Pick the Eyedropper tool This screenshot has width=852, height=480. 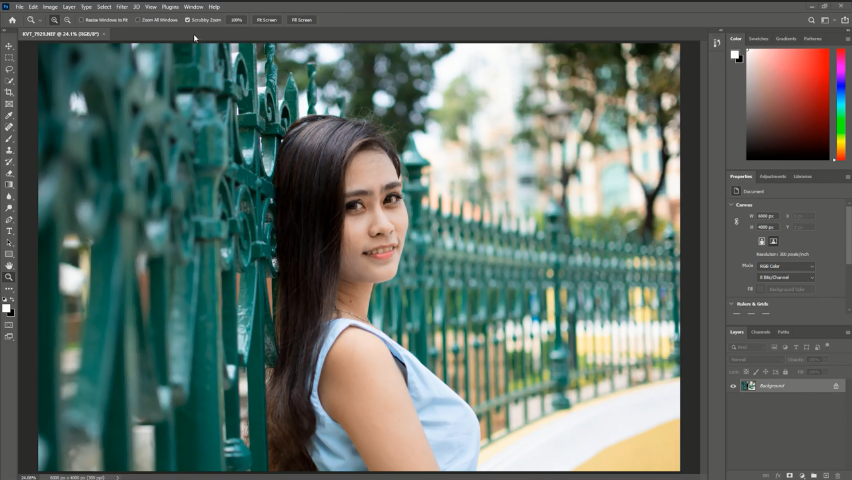point(9,115)
